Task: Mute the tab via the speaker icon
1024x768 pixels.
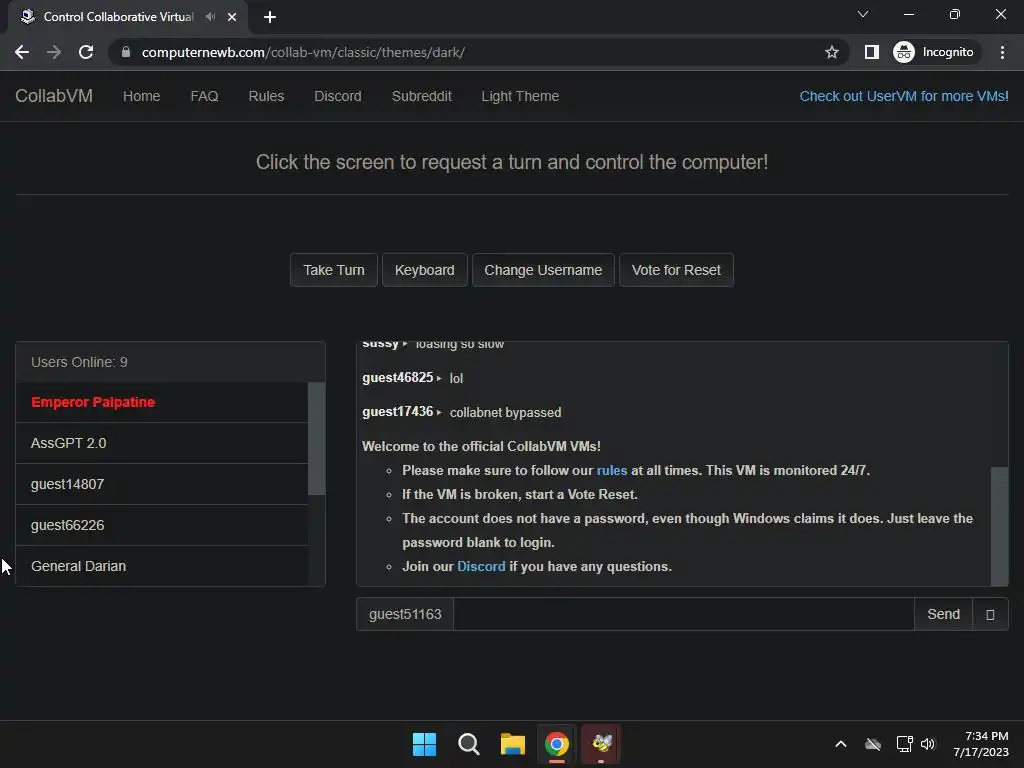Action: tap(210, 17)
